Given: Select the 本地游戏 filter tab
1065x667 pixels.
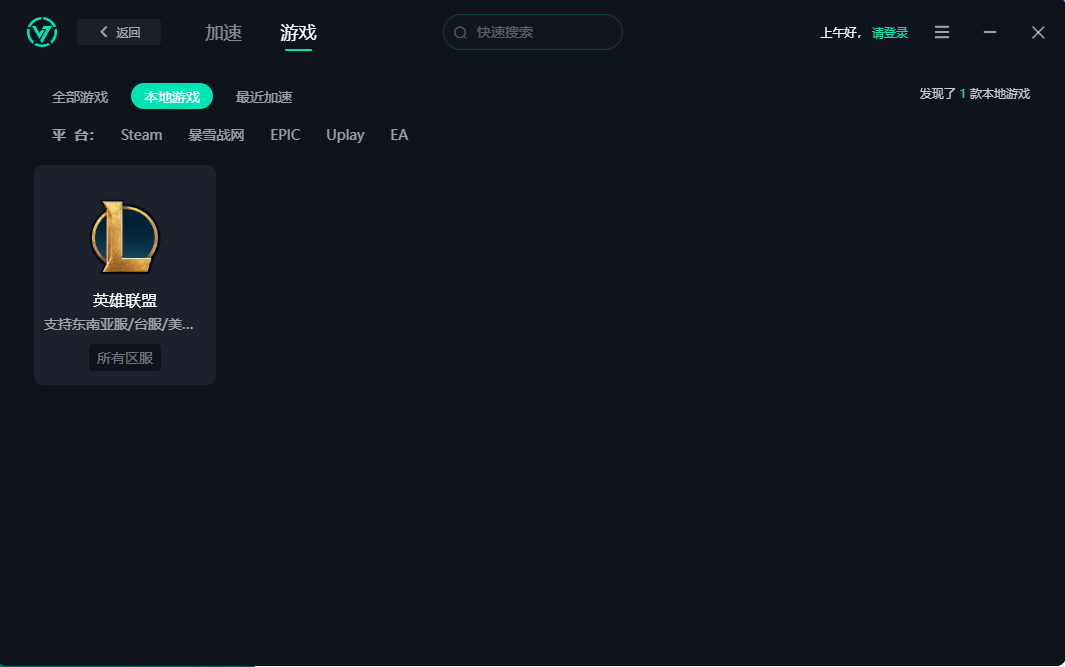Looking at the screenshot, I should click(171, 96).
